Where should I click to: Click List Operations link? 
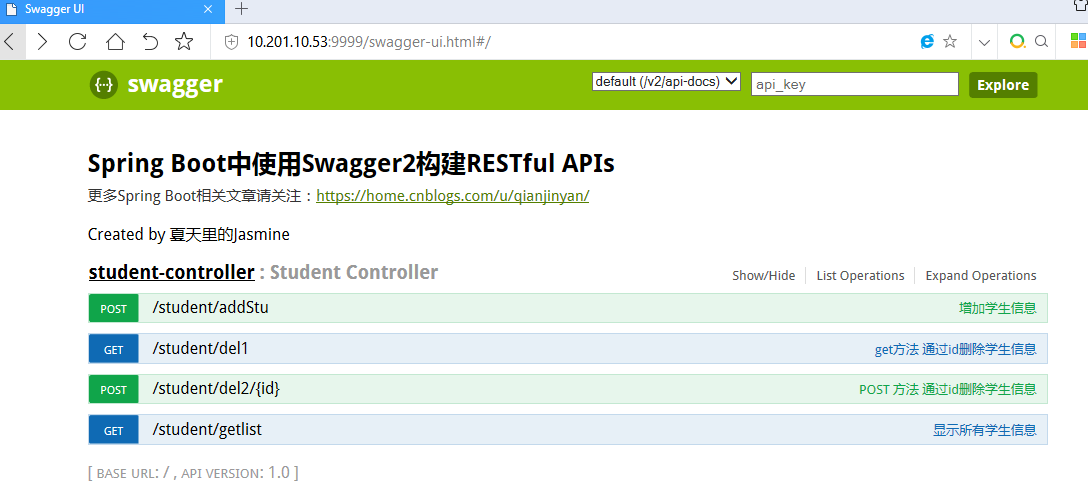click(860, 276)
